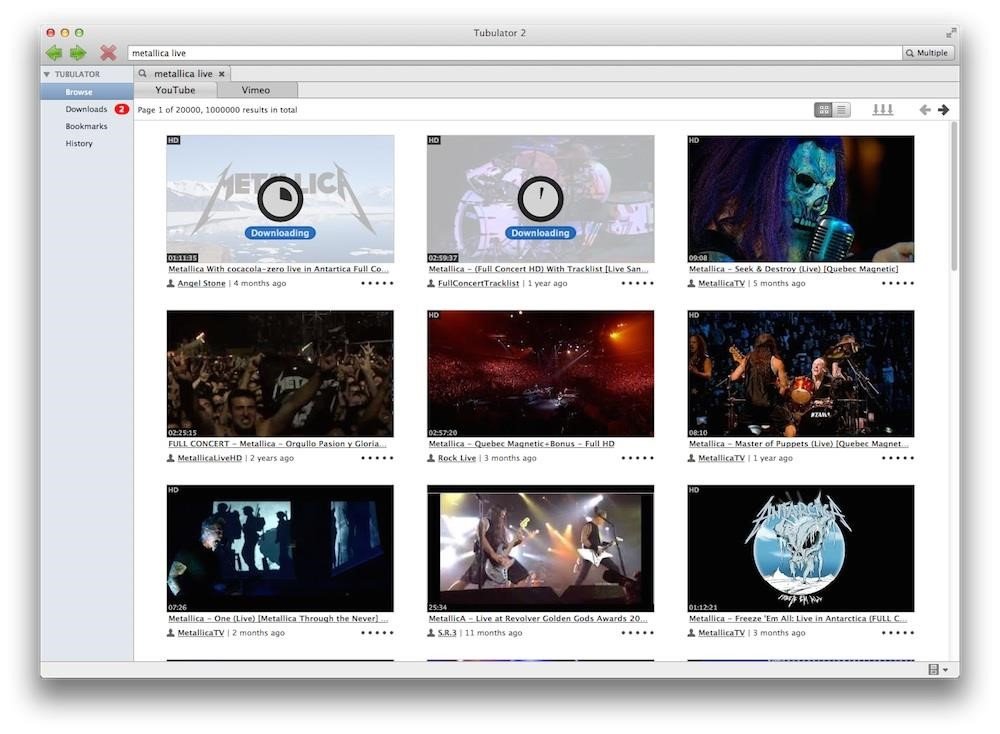1000x734 pixels.
Task: Open Seek & Destroy (Live) video thumbnail
Action: click(800, 198)
